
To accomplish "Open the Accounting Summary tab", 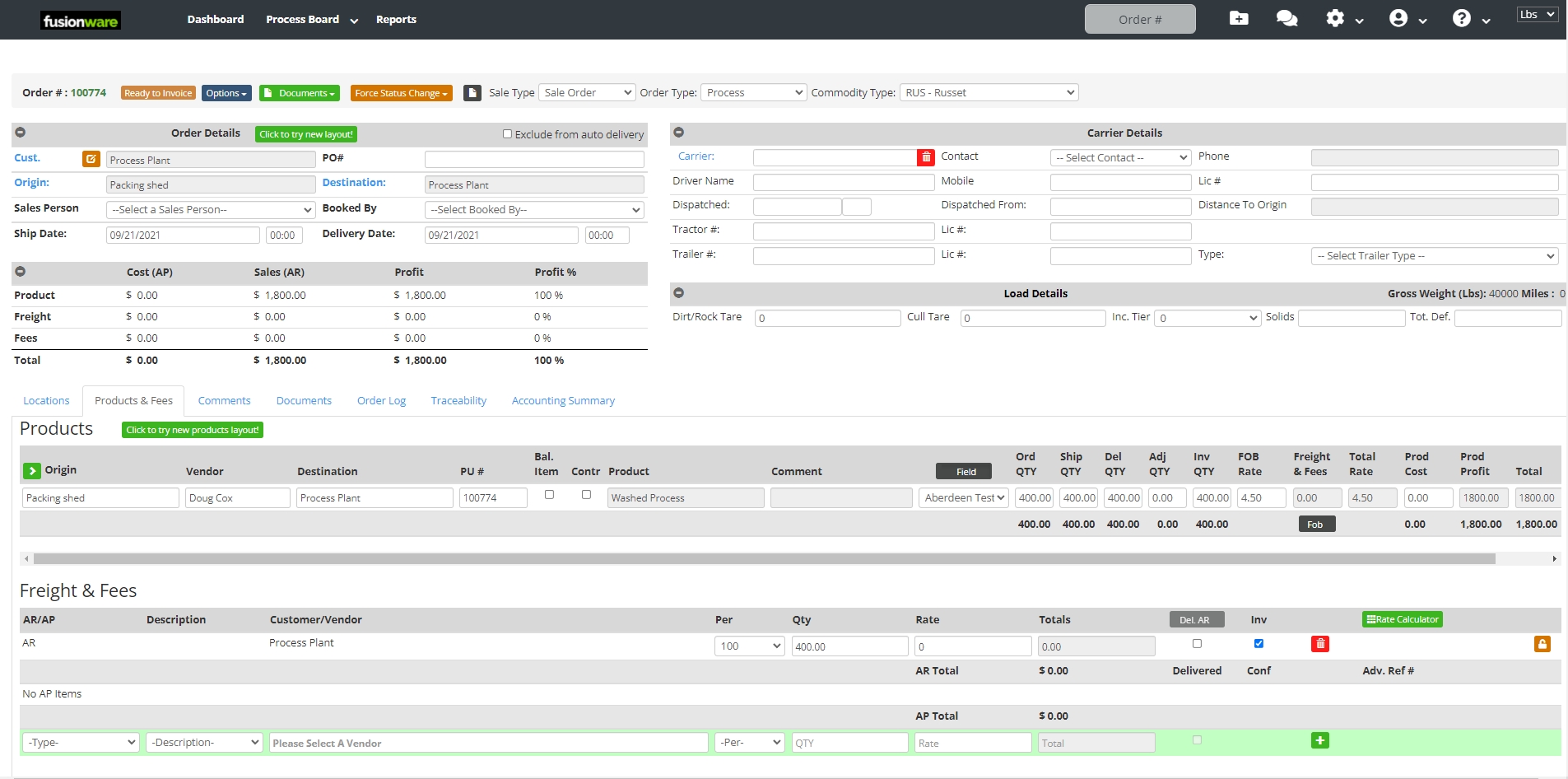I will (x=563, y=401).
